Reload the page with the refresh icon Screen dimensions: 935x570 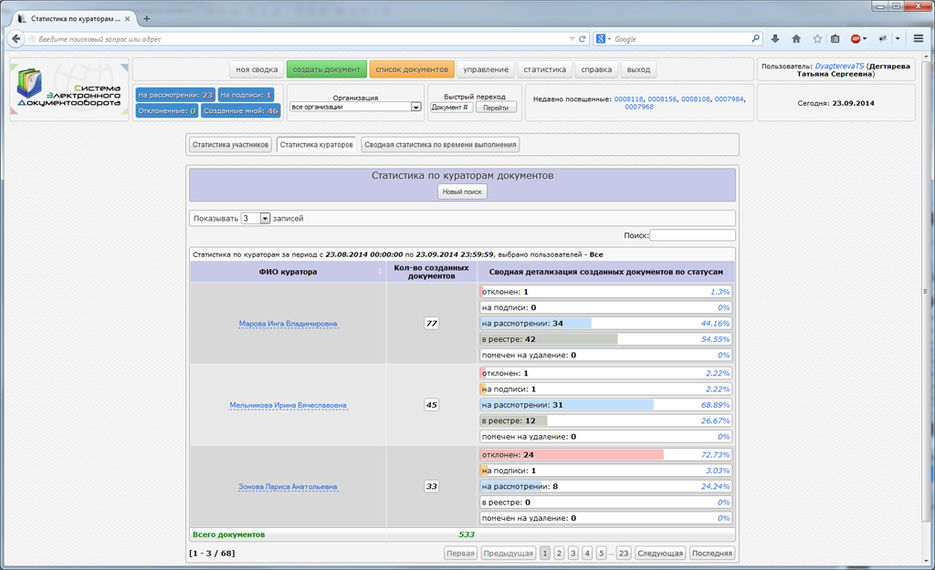point(583,39)
